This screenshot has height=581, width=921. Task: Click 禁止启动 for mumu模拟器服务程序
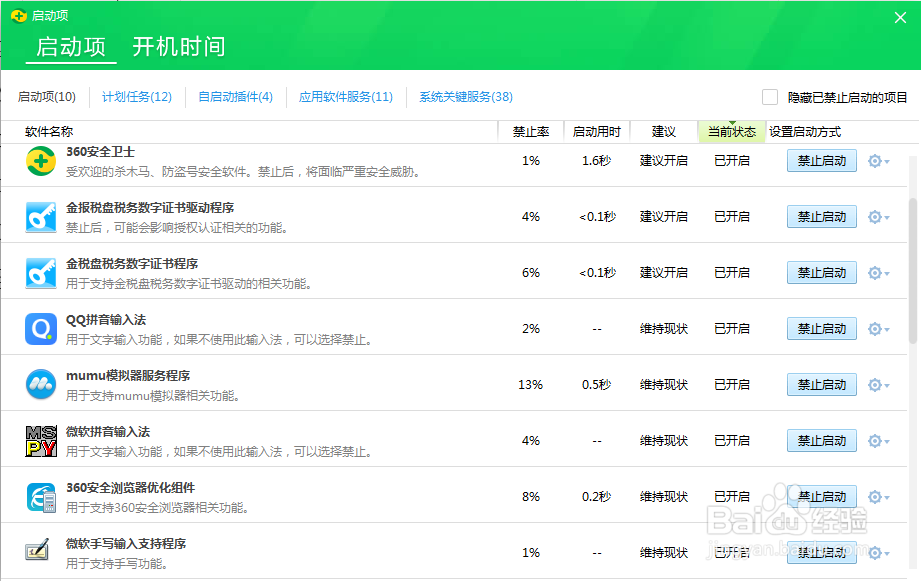[x=822, y=385]
